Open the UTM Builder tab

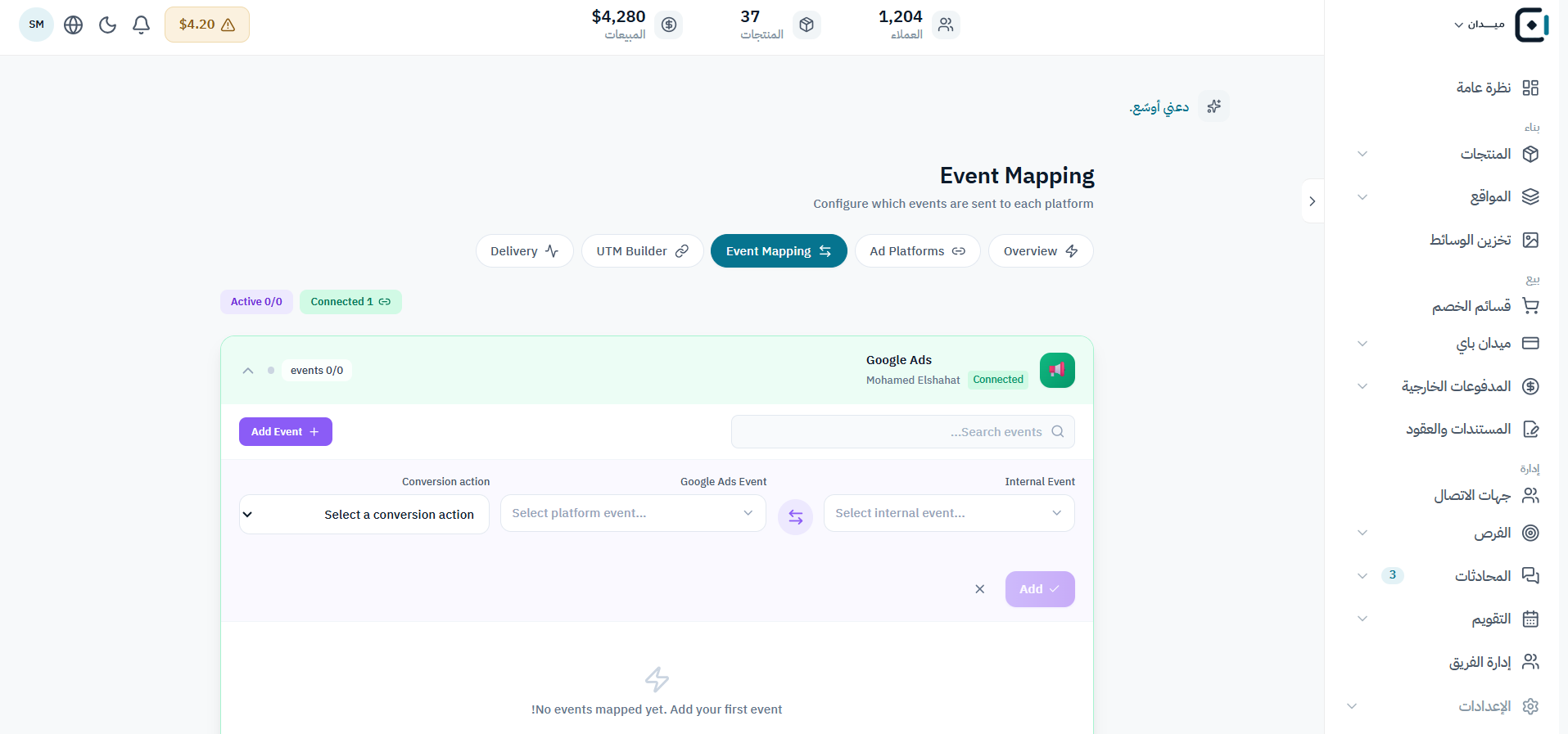[x=643, y=251]
